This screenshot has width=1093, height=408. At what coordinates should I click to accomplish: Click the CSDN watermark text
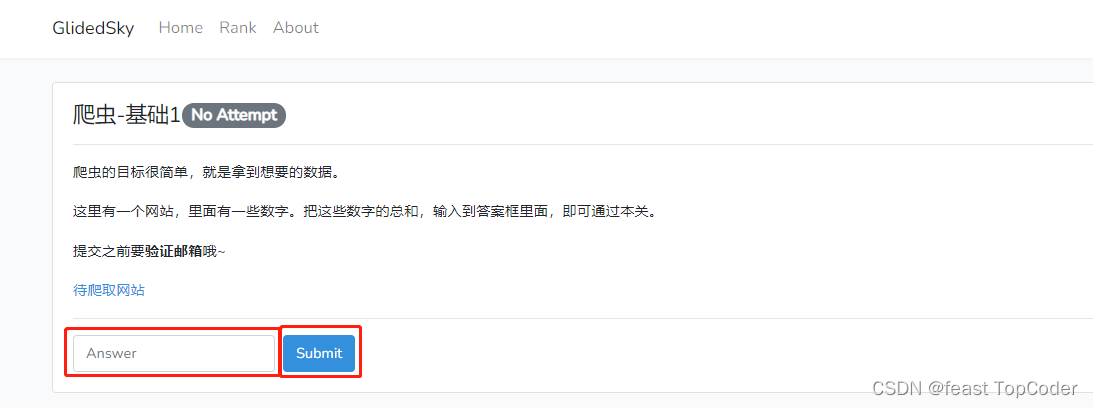point(897,388)
